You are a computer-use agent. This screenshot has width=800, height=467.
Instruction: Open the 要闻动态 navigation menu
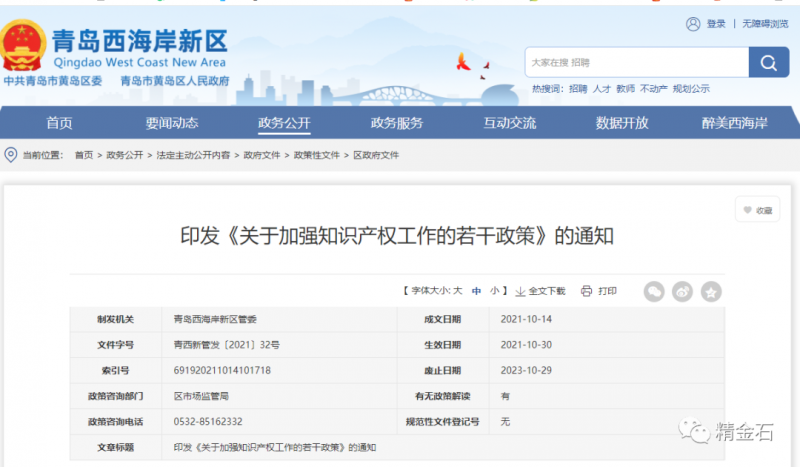click(x=172, y=123)
